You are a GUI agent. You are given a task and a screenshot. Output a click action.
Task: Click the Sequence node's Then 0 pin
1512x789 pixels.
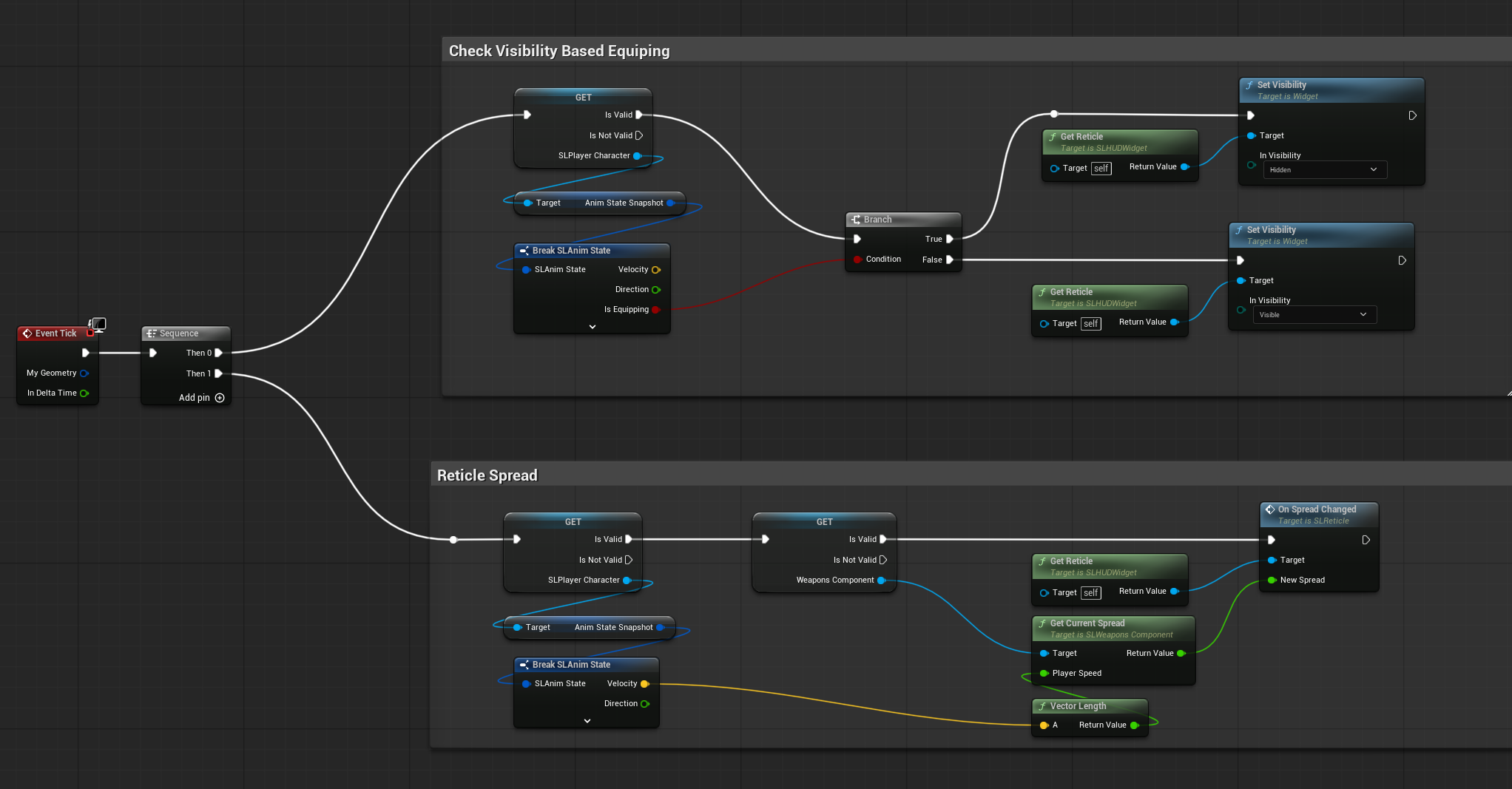[218, 353]
